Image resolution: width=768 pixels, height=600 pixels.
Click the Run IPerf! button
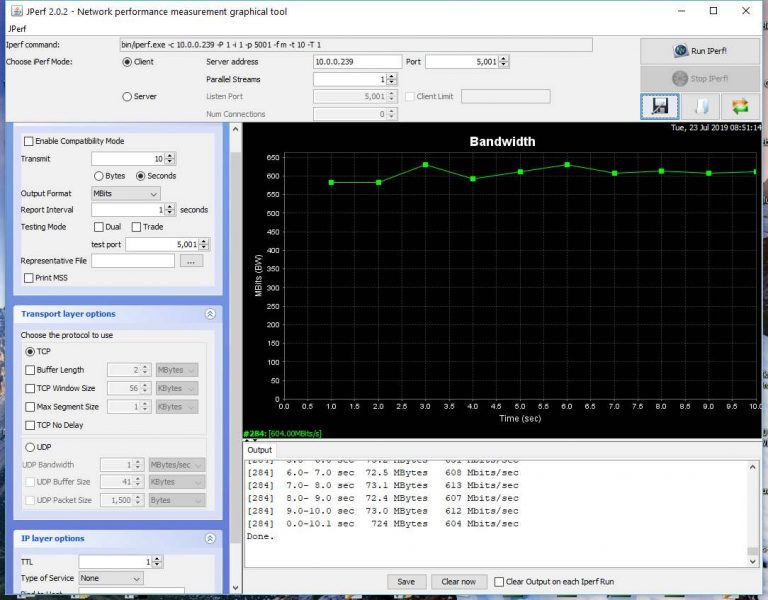(x=700, y=51)
